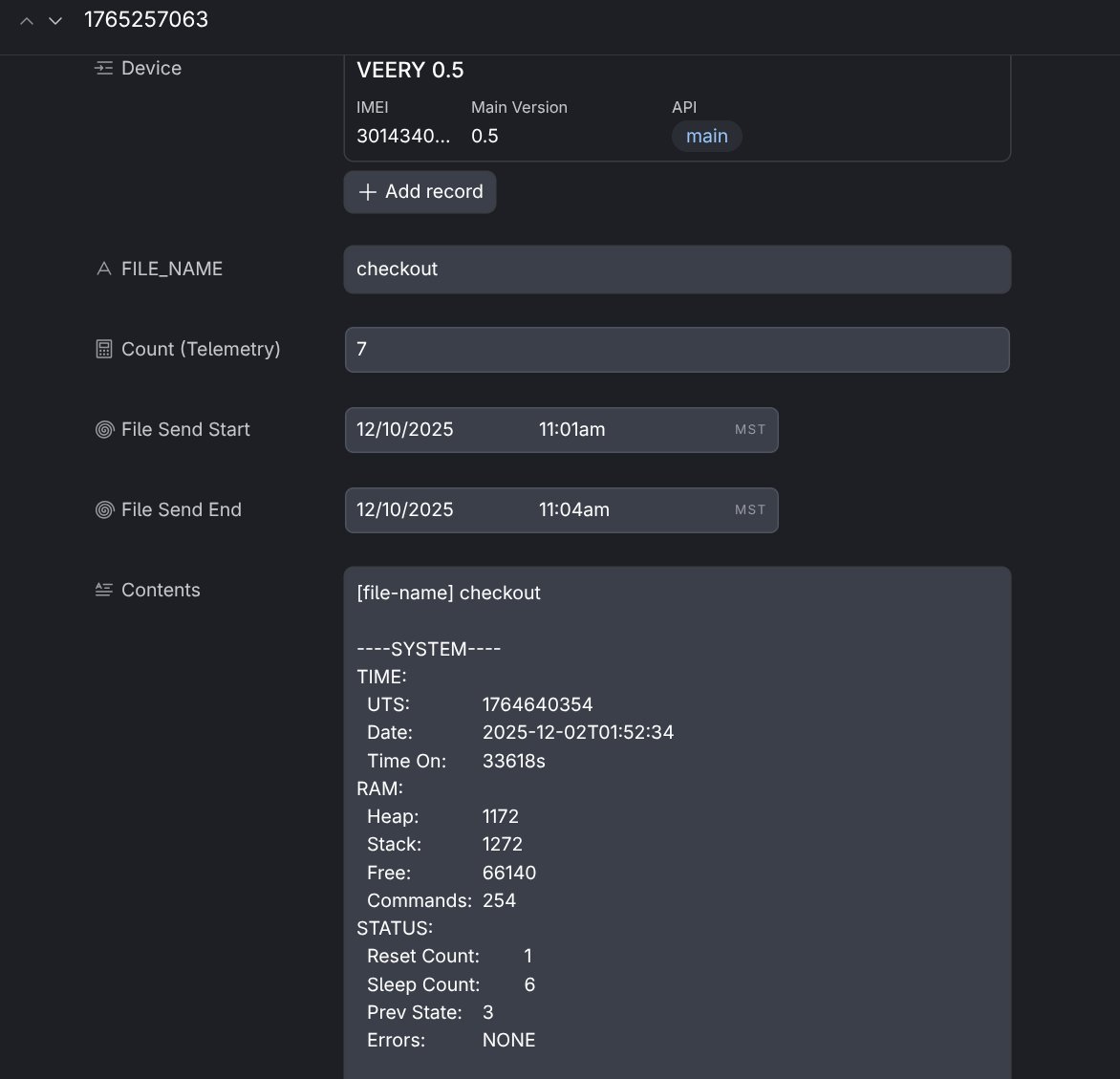Click the File Send Start lookup icon
Image resolution: width=1120 pixels, height=1079 pixels.
pyautogui.click(x=104, y=429)
